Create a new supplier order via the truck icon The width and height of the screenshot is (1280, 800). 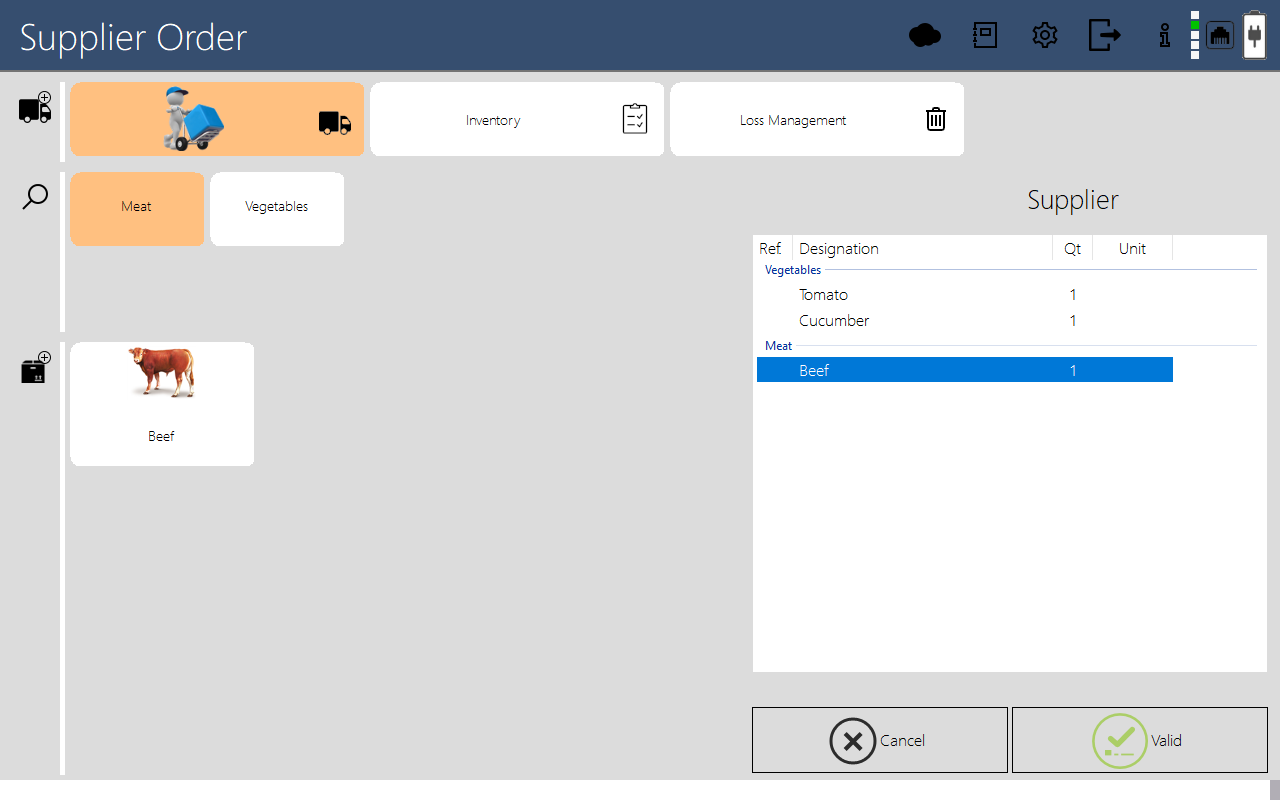(x=34, y=107)
